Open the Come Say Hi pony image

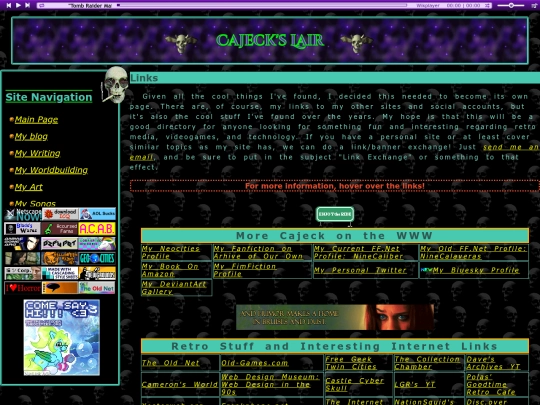click(62, 338)
